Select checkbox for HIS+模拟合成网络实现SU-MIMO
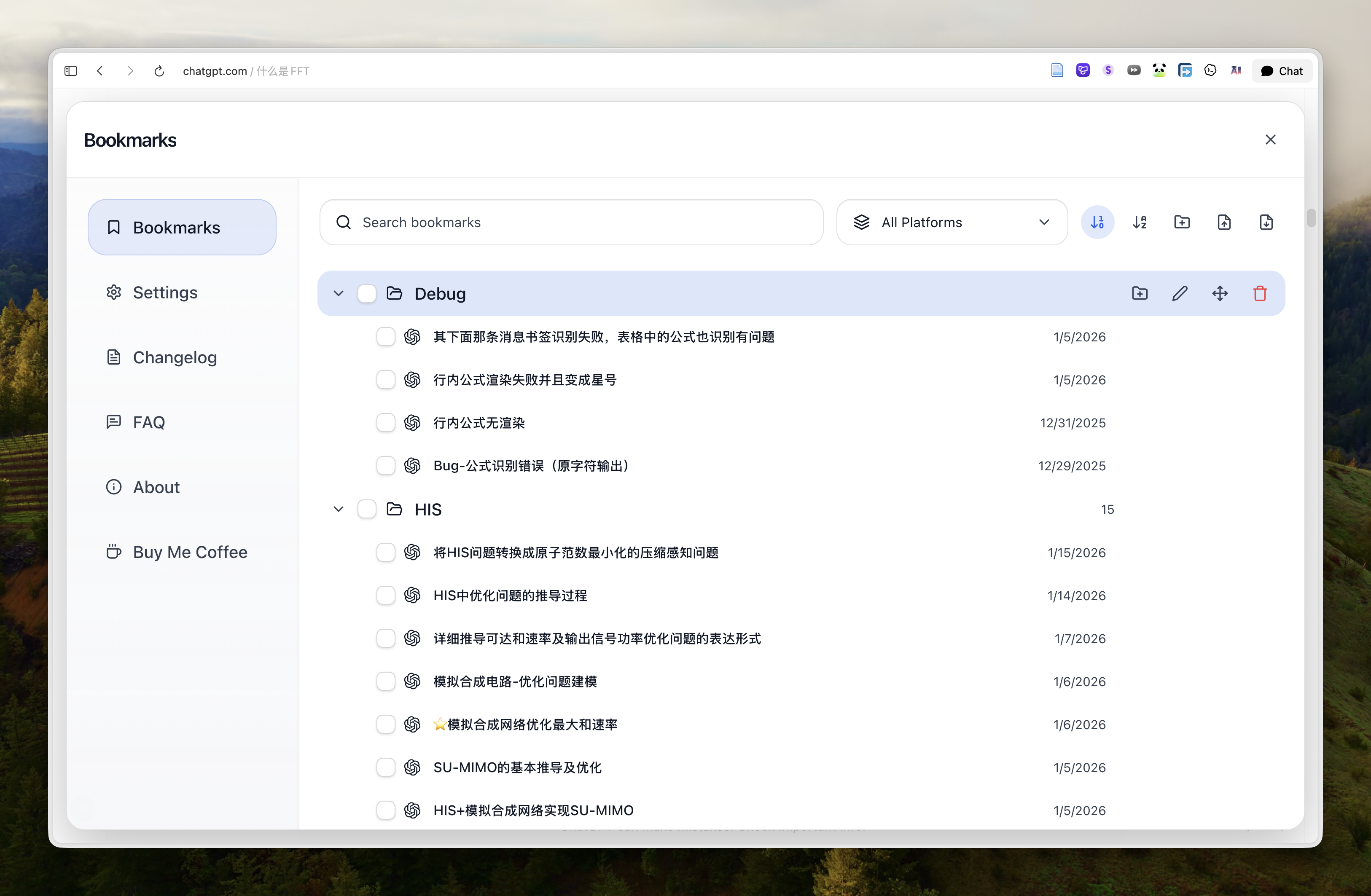This screenshot has height=896, width=1371. click(x=385, y=811)
